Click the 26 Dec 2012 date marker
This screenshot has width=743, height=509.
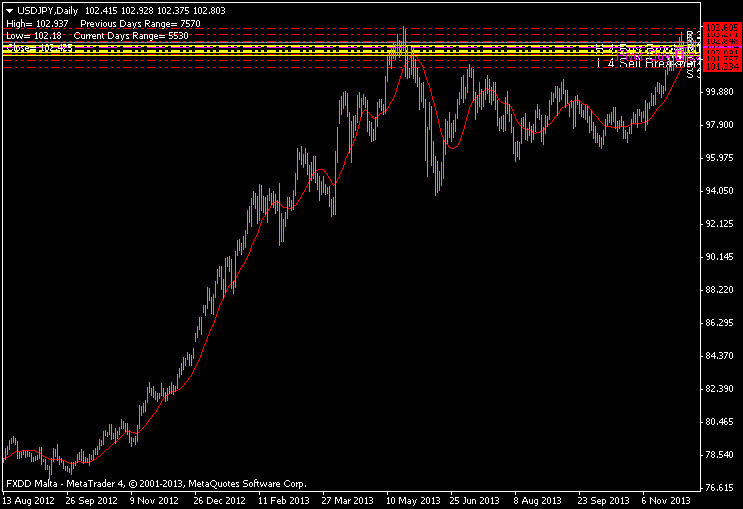[x=219, y=500]
